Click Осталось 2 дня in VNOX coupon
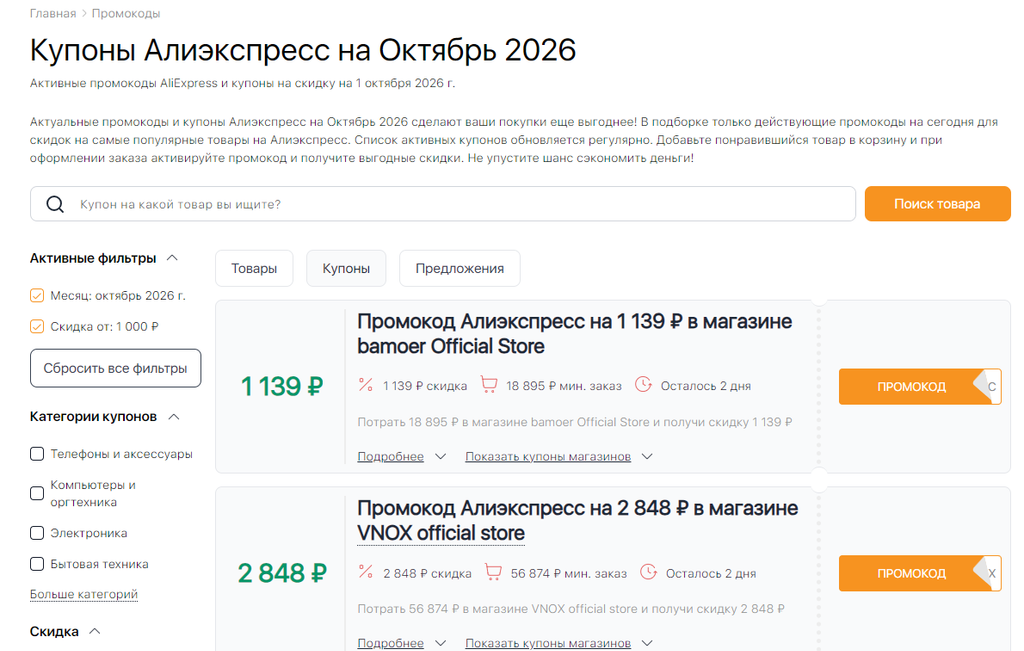 click(x=711, y=573)
